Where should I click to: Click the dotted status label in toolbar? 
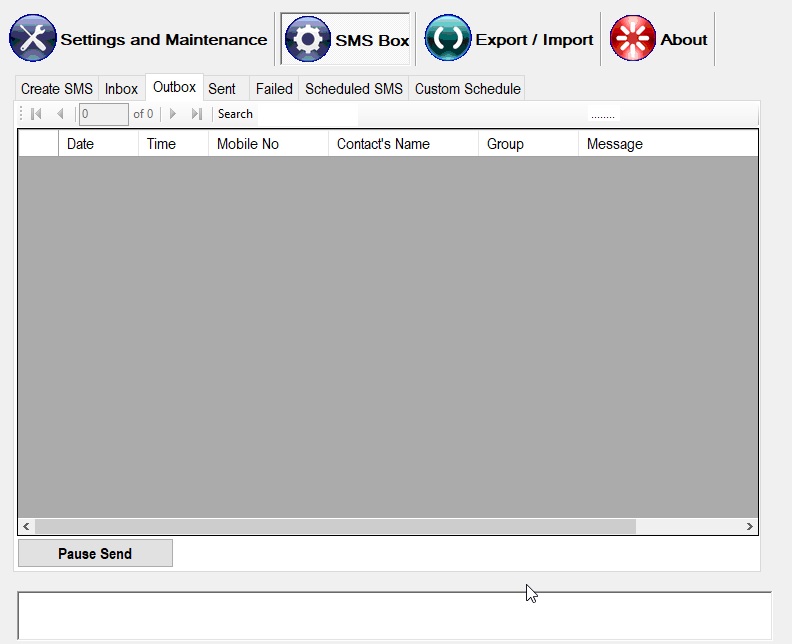(x=603, y=115)
